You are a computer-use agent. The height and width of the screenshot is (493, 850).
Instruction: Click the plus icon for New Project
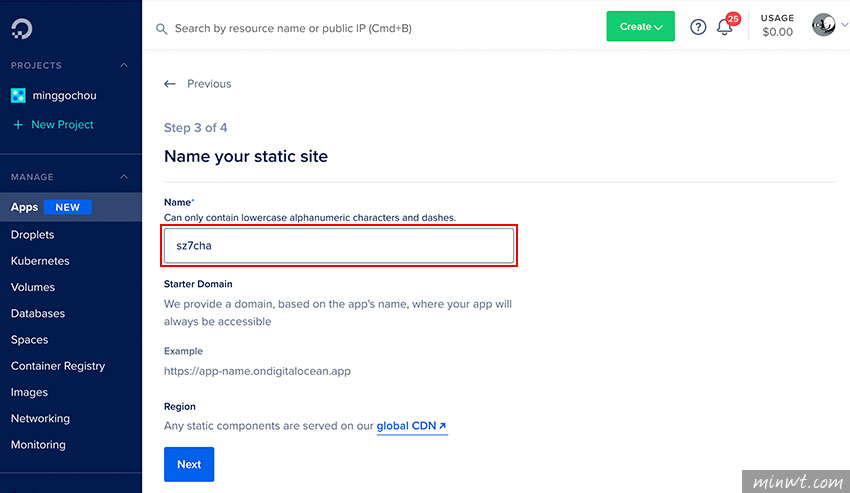pos(18,125)
